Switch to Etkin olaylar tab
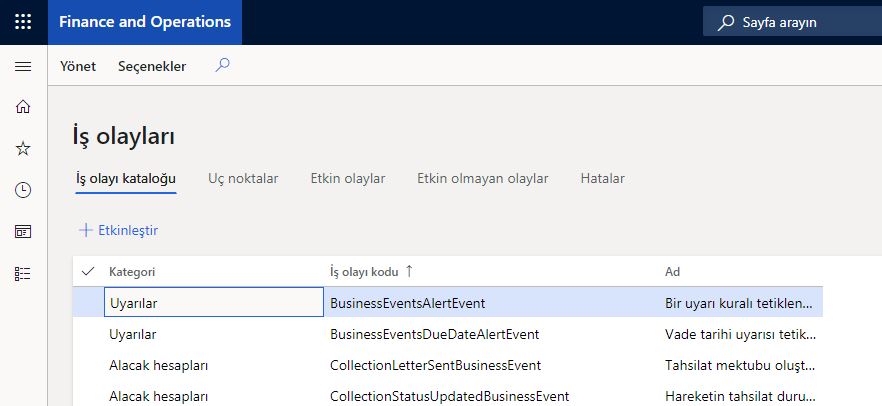 coord(348,178)
